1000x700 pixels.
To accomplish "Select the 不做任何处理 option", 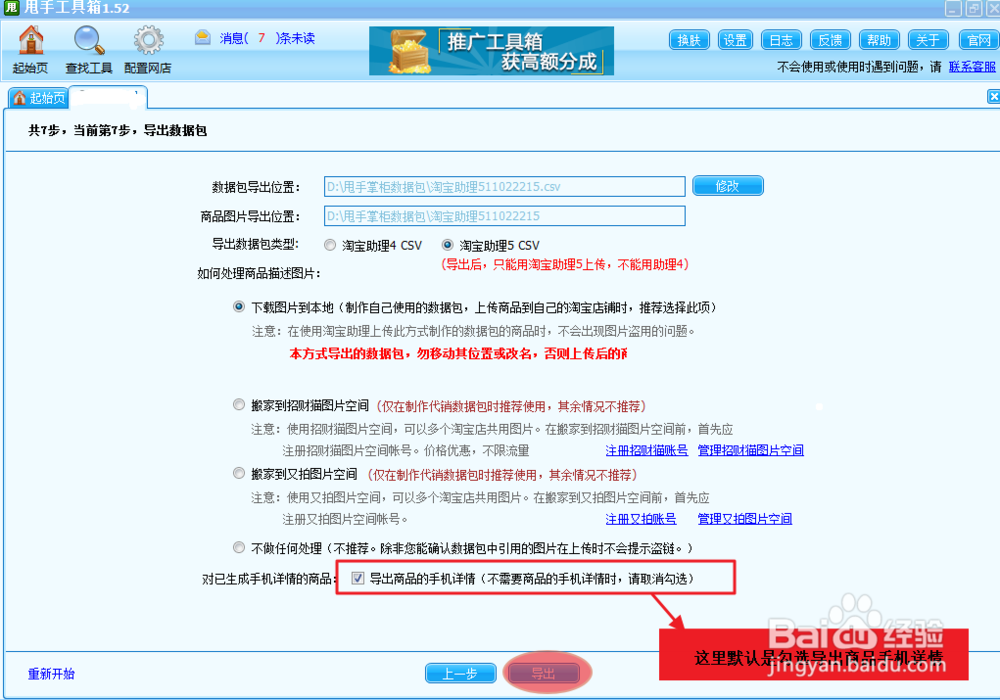I will (238, 547).
